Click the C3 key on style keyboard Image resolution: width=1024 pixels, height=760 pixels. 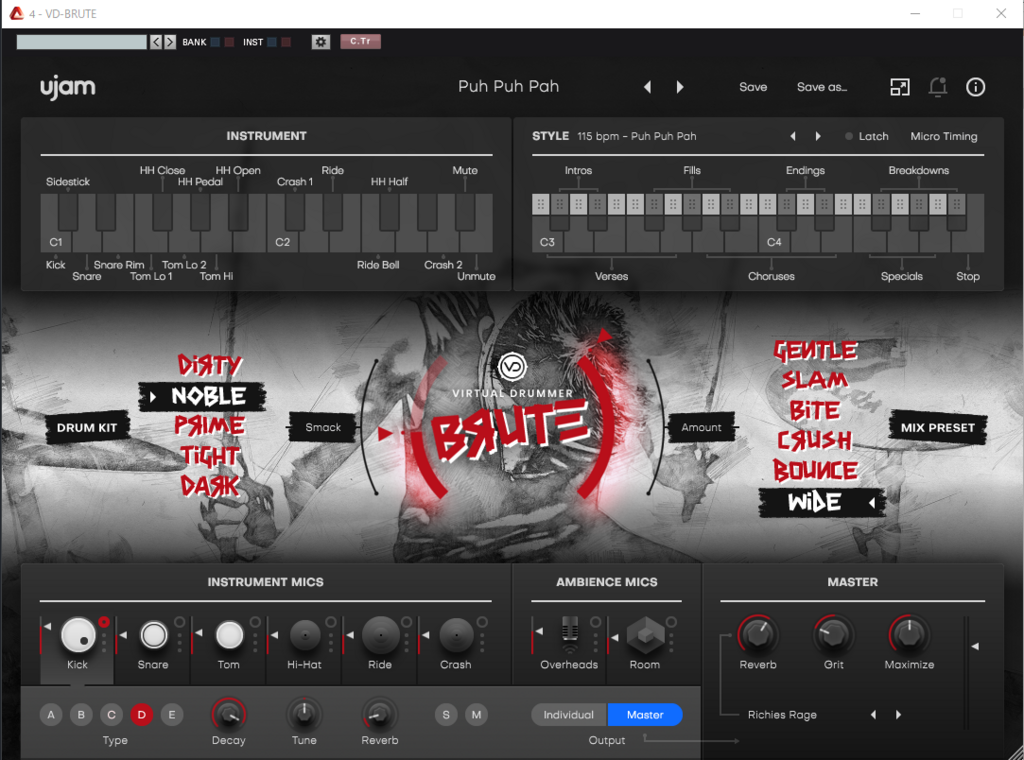[x=547, y=240]
